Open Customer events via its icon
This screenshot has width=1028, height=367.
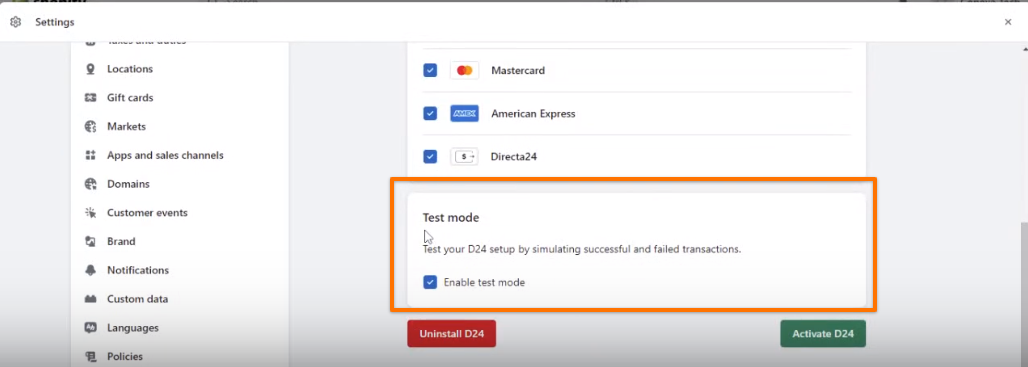click(90, 212)
